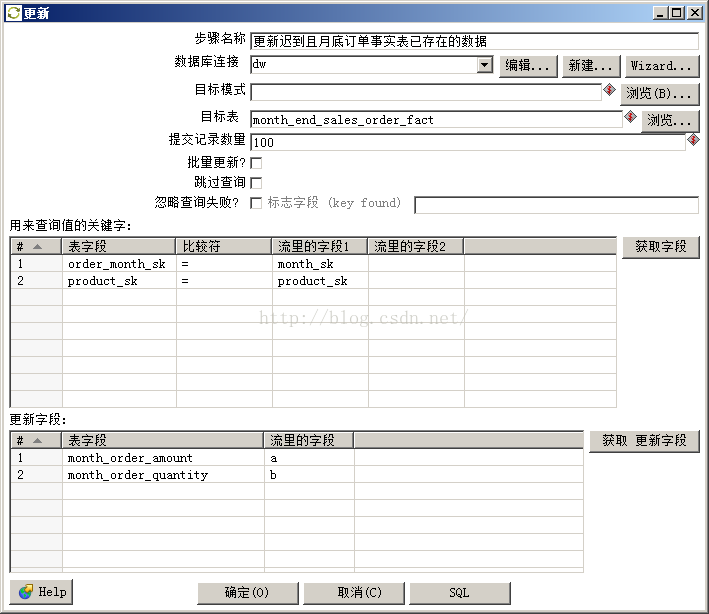Click the 获取字段 button
The width and height of the screenshot is (709, 614).
click(661, 247)
